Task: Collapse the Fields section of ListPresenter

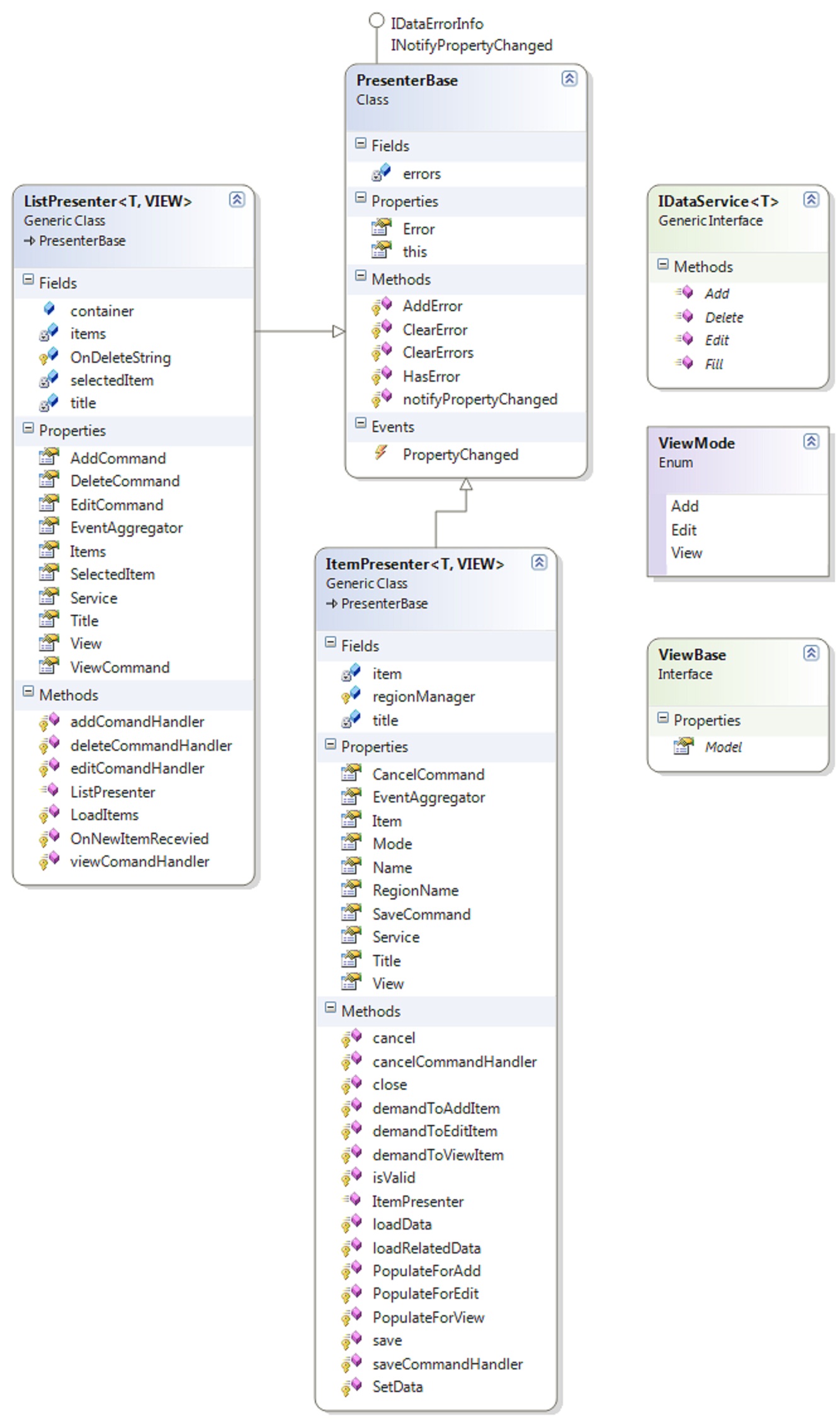Action: pyautogui.click(x=28, y=280)
